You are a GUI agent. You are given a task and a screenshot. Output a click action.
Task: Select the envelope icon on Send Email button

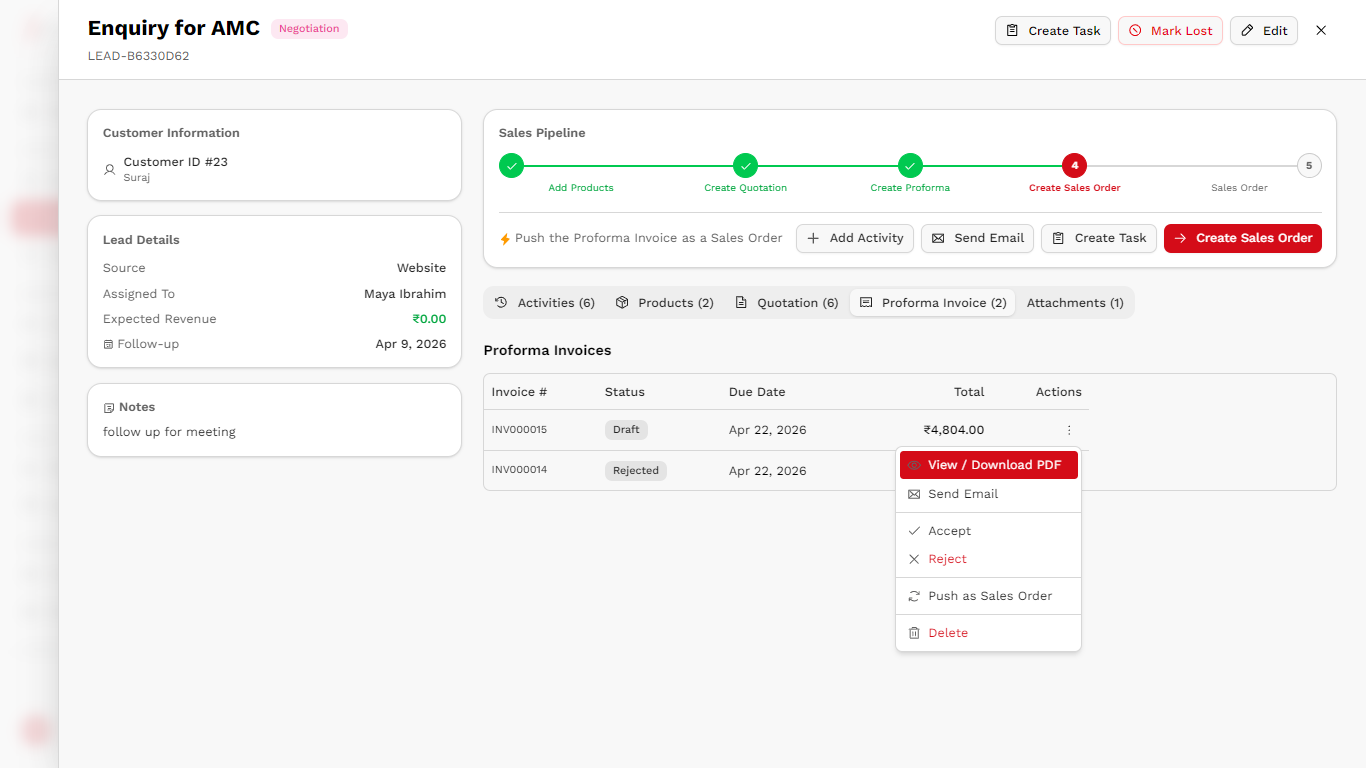[936, 238]
